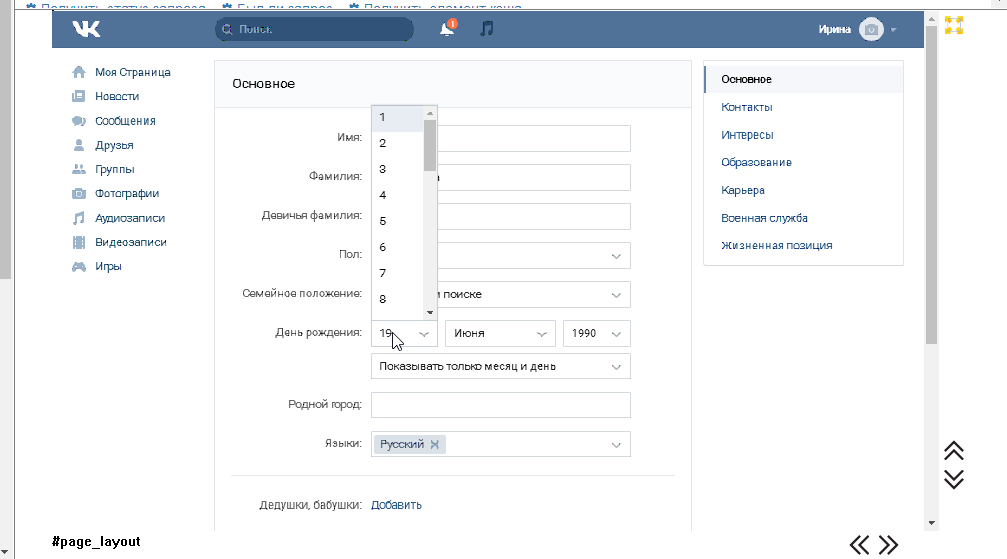The width and height of the screenshot is (1007, 559).
Task: Open the Образование section tab
Action: 756,162
